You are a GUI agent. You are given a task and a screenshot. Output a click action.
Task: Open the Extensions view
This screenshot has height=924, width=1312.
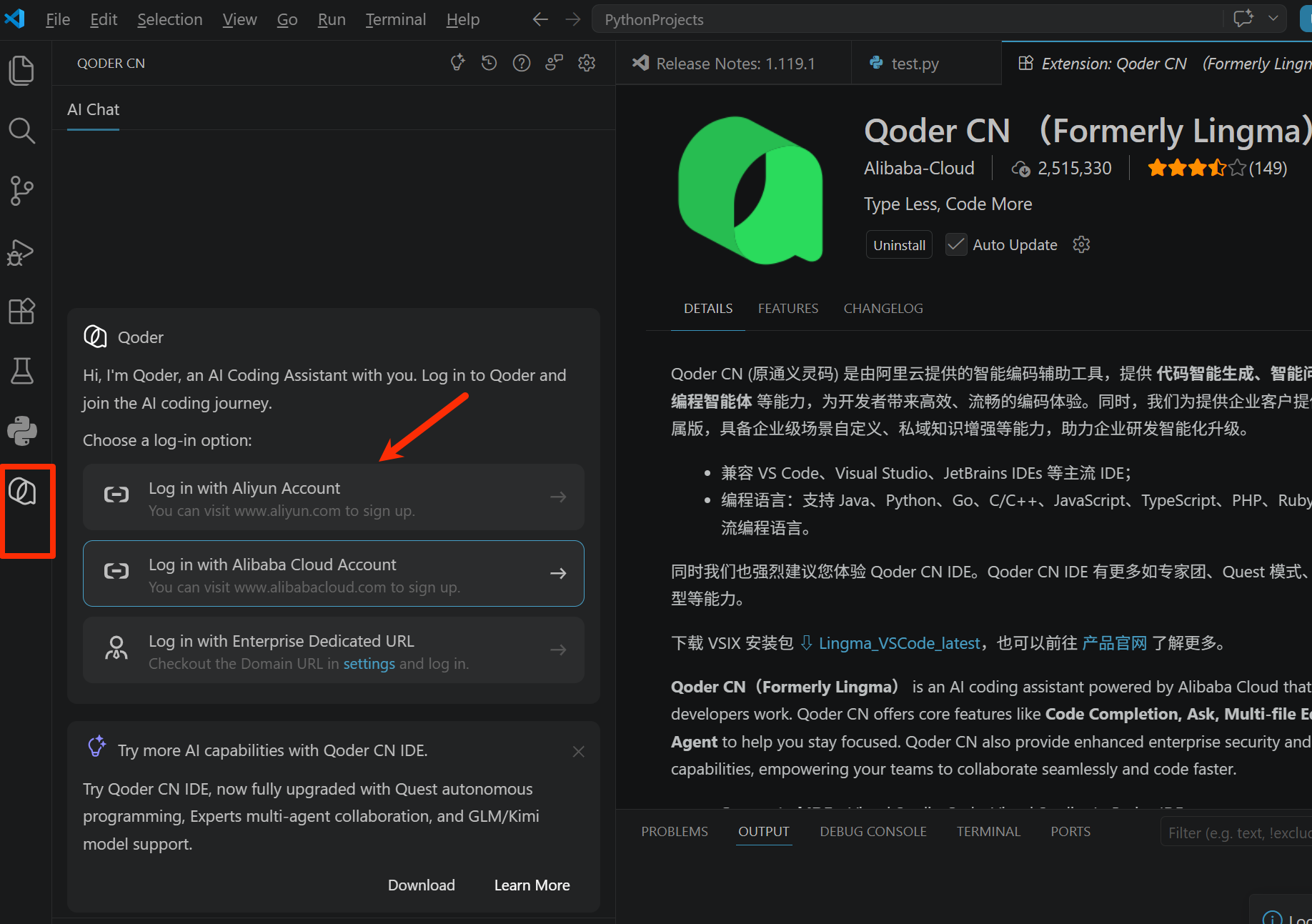coord(21,311)
